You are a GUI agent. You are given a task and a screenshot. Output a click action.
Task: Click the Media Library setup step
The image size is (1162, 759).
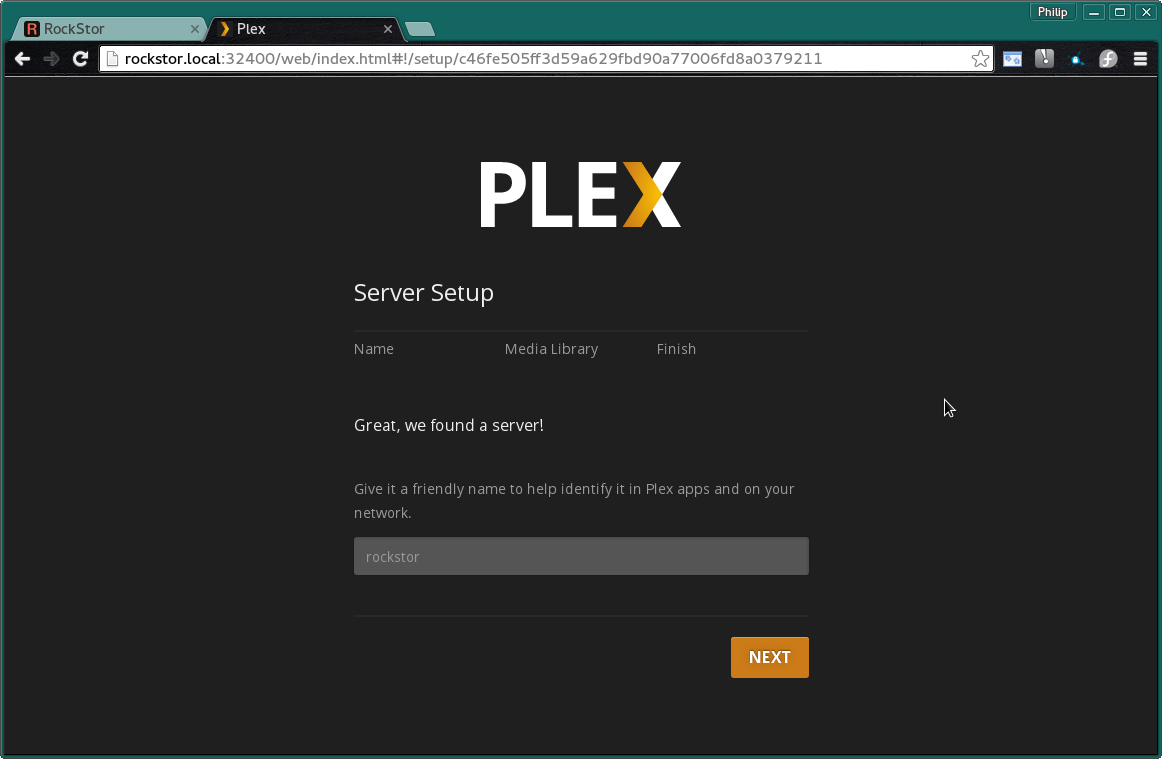[x=551, y=349]
